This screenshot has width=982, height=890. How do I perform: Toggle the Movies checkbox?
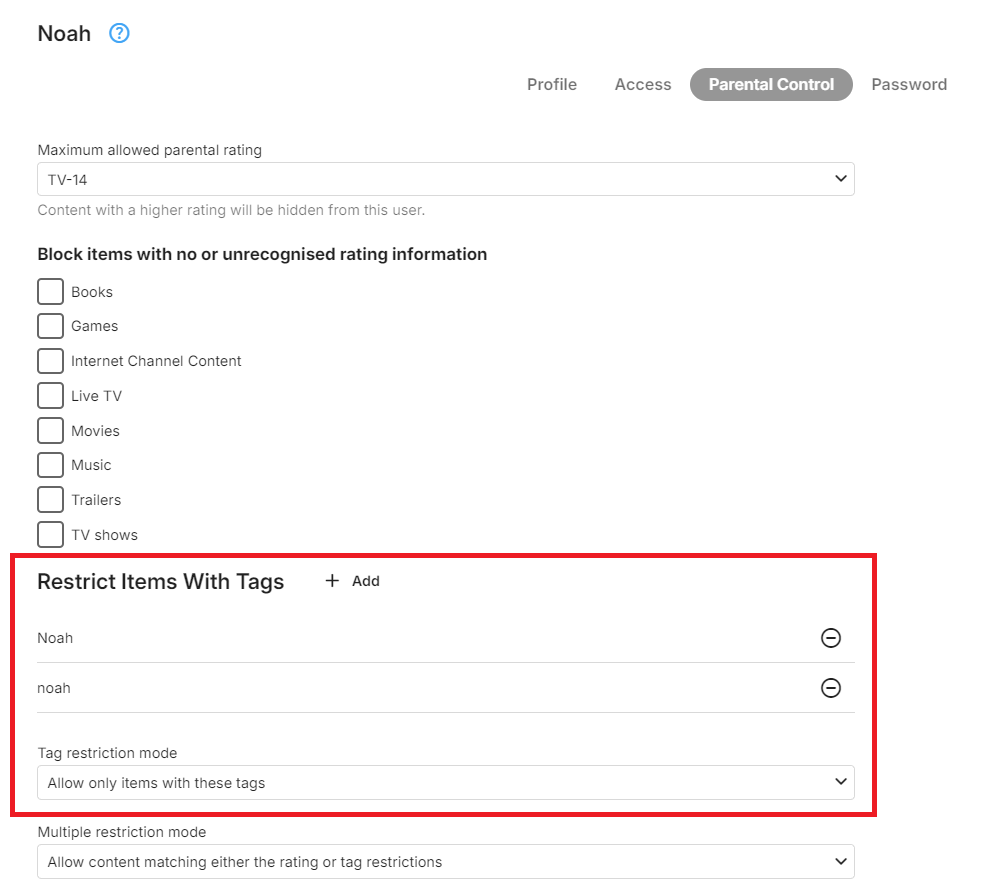pyautogui.click(x=51, y=431)
